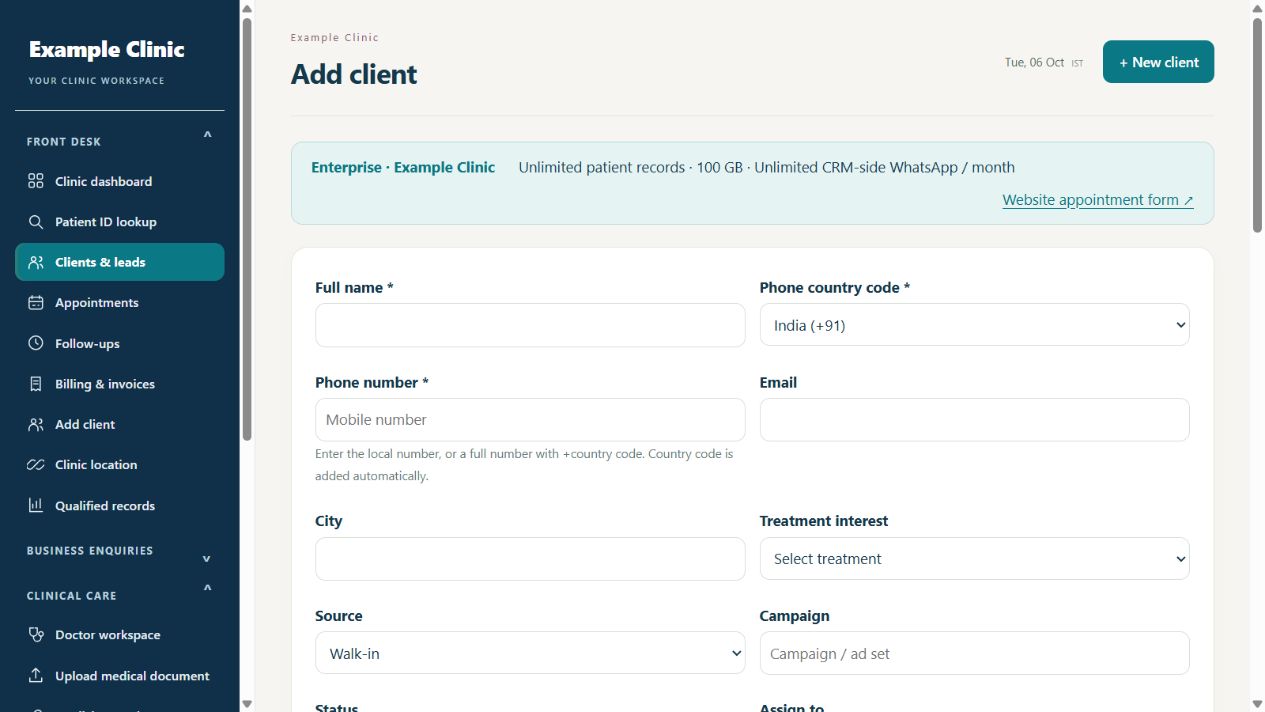1265x712 pixels.
Task: Expand the Business Enquiries section
Action: tap(207, 559)
